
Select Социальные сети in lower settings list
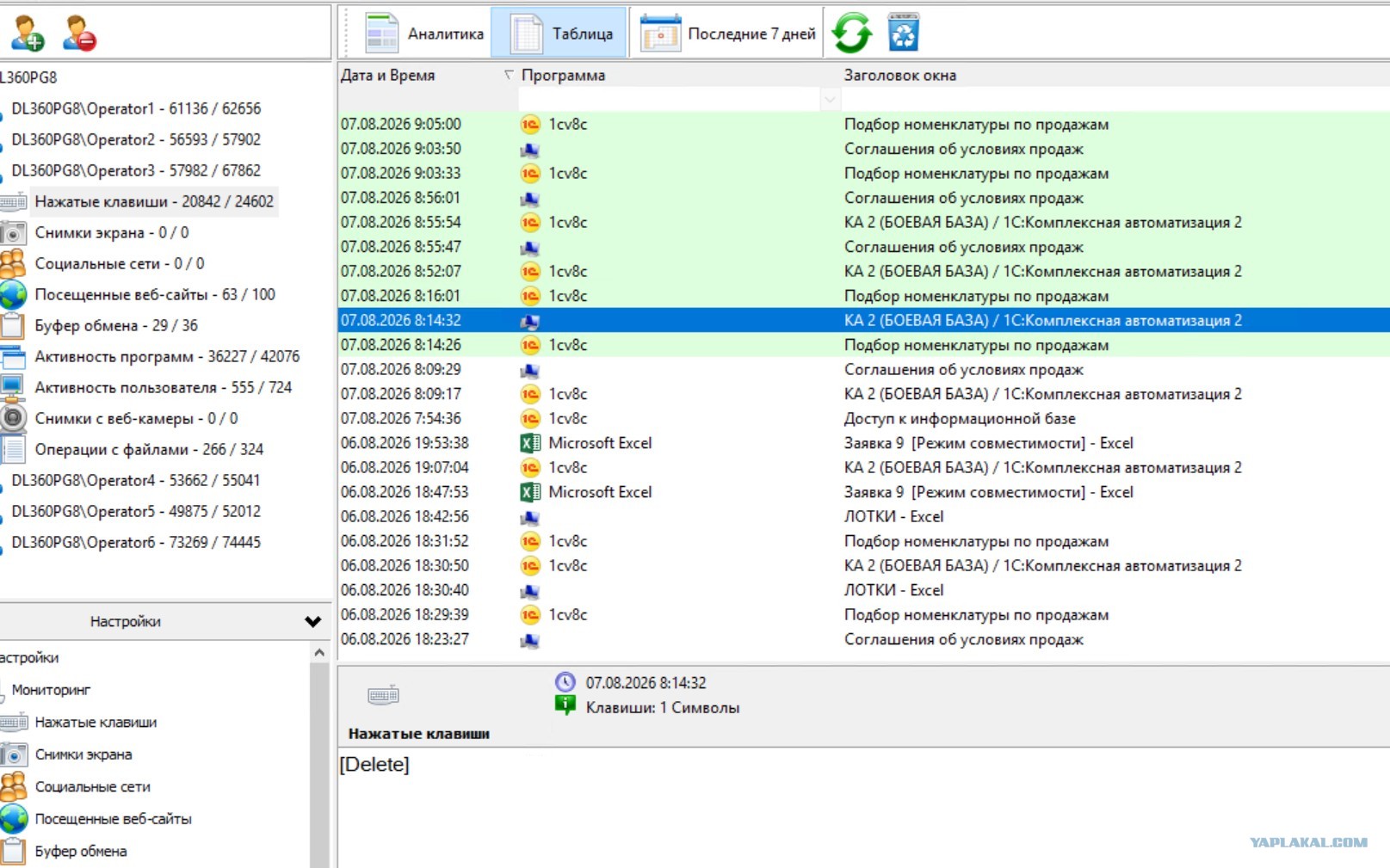coord(92,786)
